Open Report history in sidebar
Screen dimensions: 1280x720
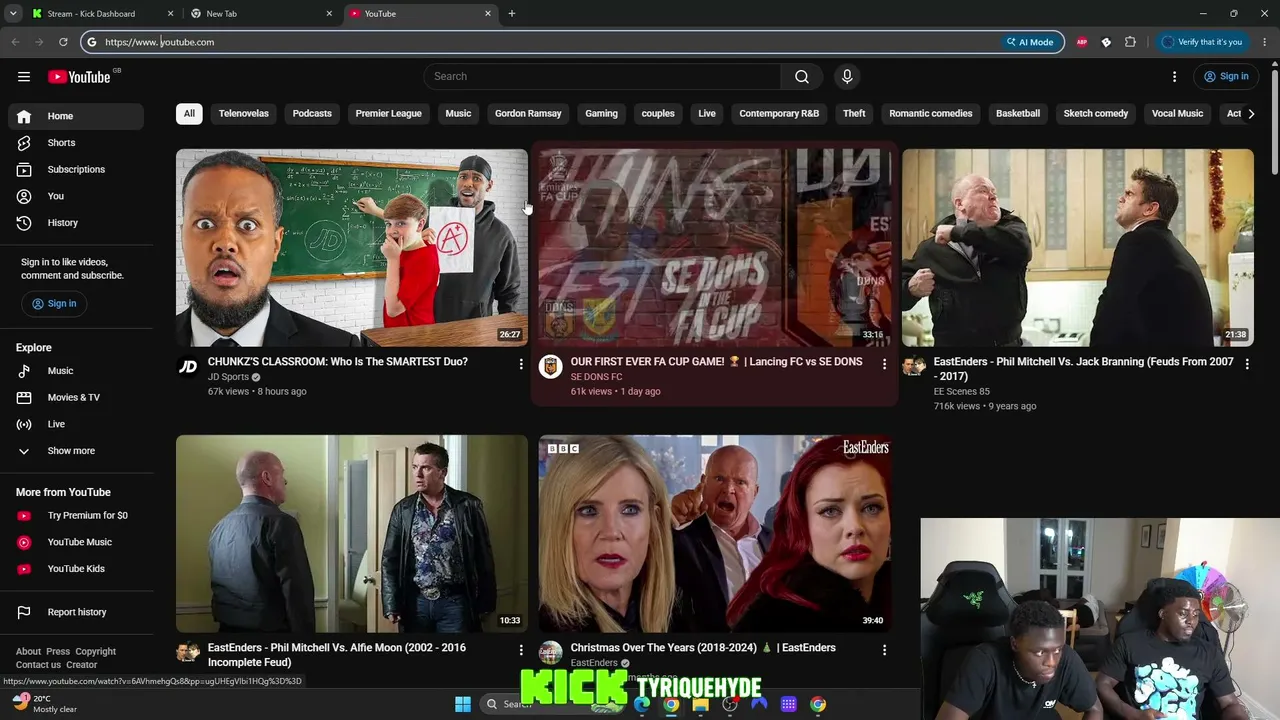(76, 612)
